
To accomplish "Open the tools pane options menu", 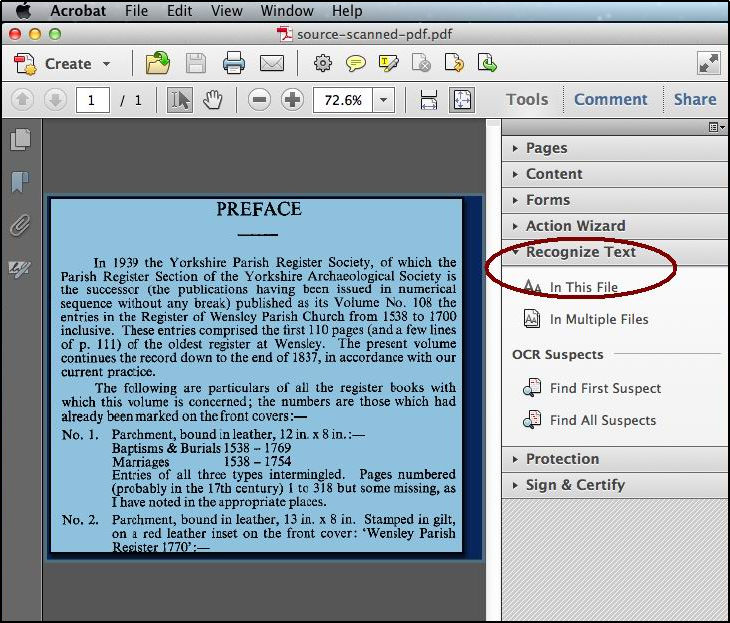I will [716, 127].
